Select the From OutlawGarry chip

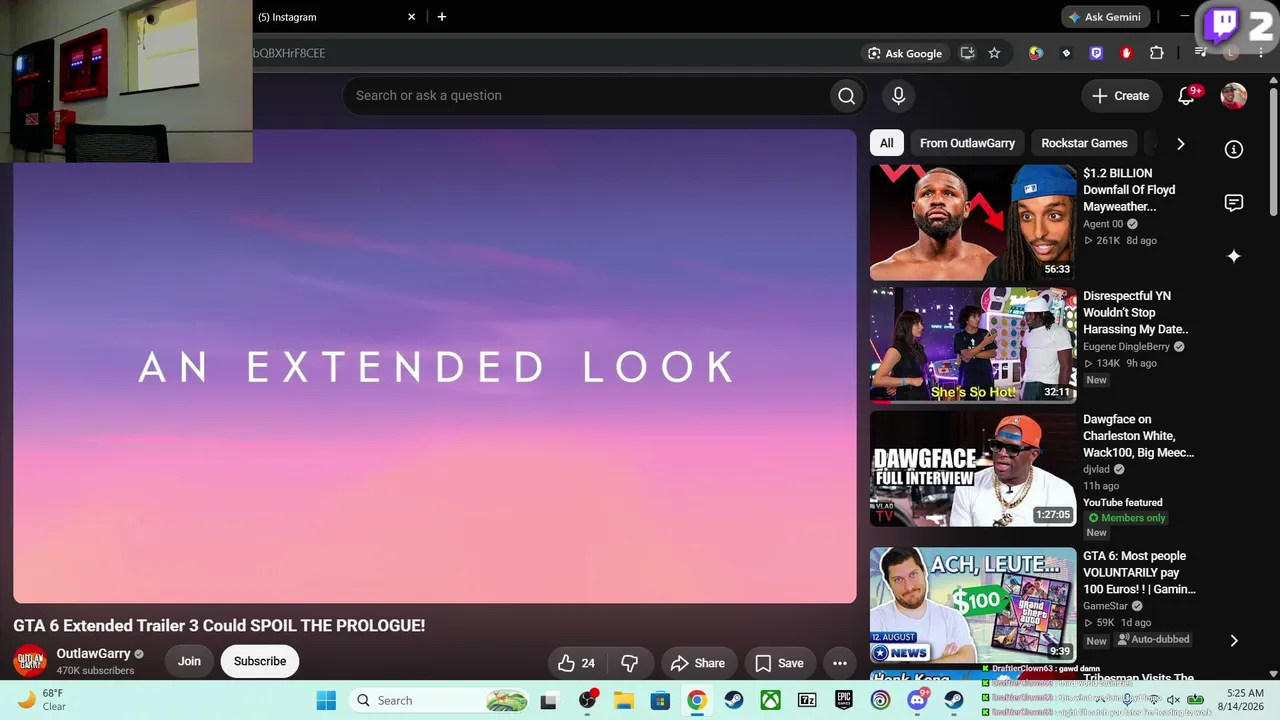967,143
